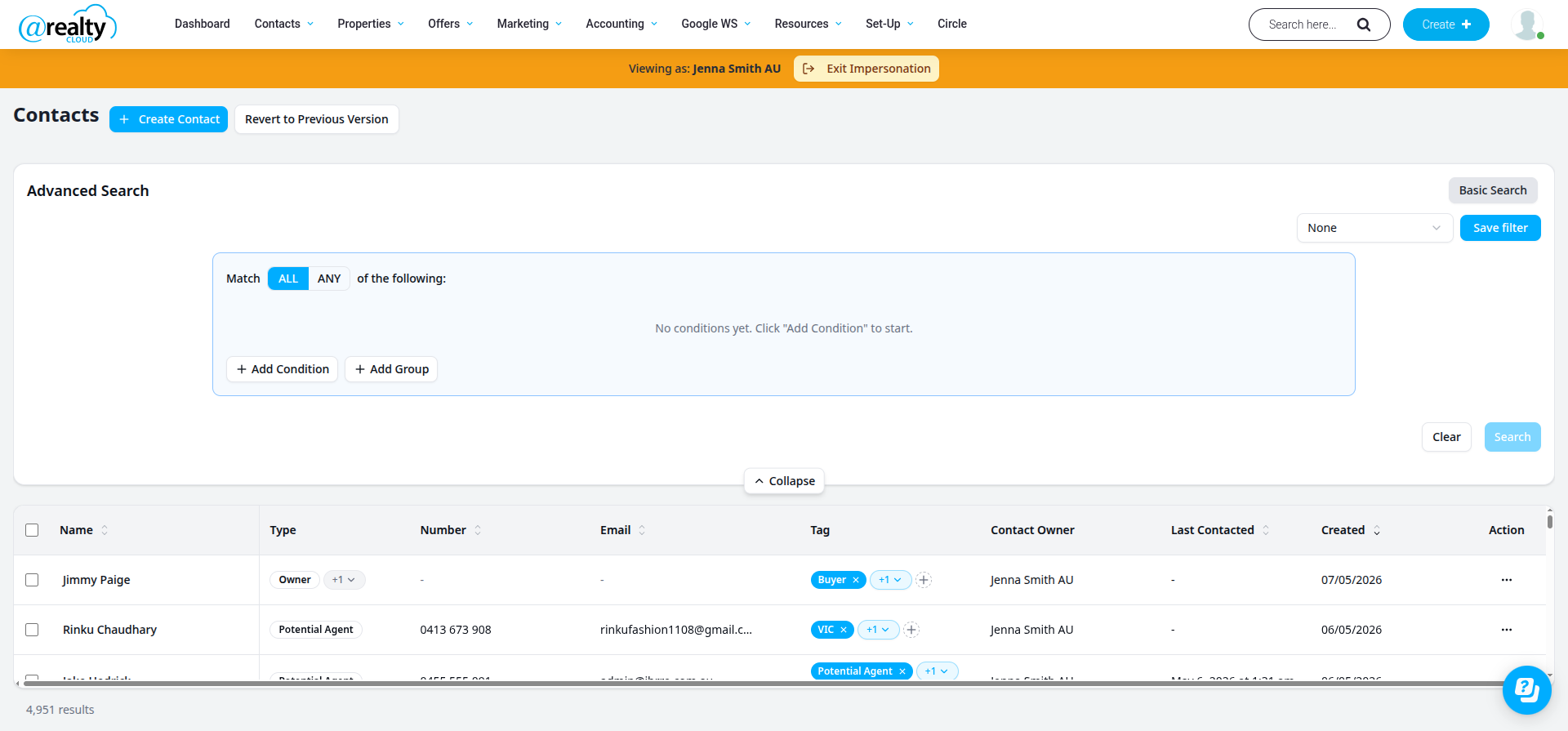Image resolution: width=1568 pixels, height=731 pixels.
Task: Sort by Email column arrows
Action: [x=642, y=530]
